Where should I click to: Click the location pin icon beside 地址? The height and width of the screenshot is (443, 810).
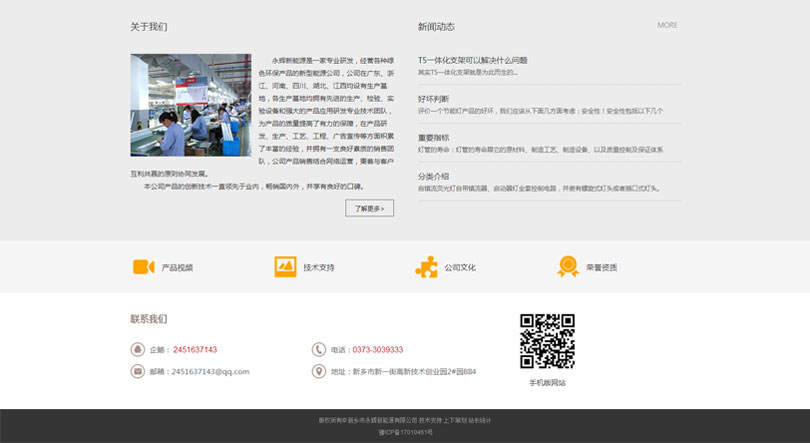(318, 371)
